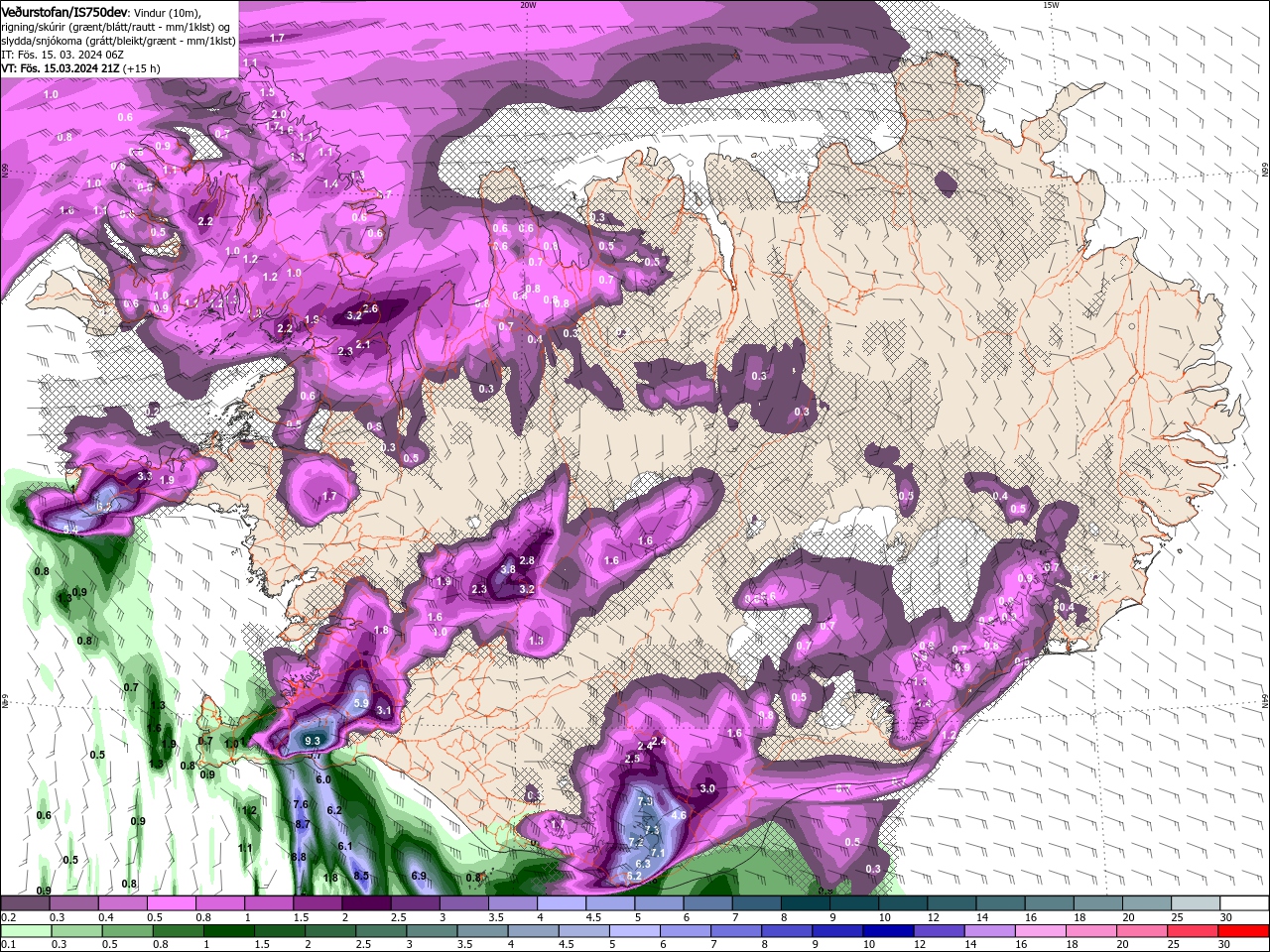
Task: Pick the darkest green rain-scale swatch starting at 1
Action: [228, 931]
